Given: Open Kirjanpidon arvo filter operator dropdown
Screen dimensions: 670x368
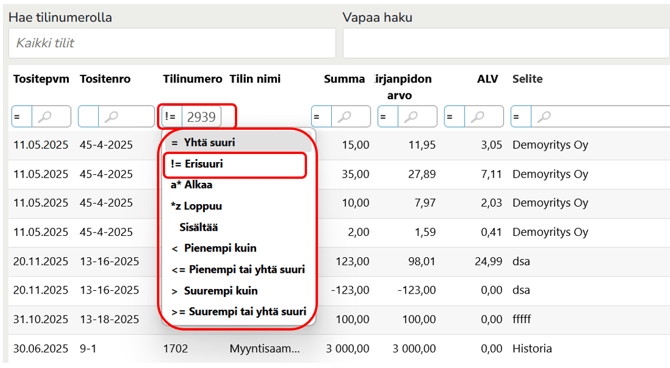Looking at the screenshot, I should tap(388, 117).
